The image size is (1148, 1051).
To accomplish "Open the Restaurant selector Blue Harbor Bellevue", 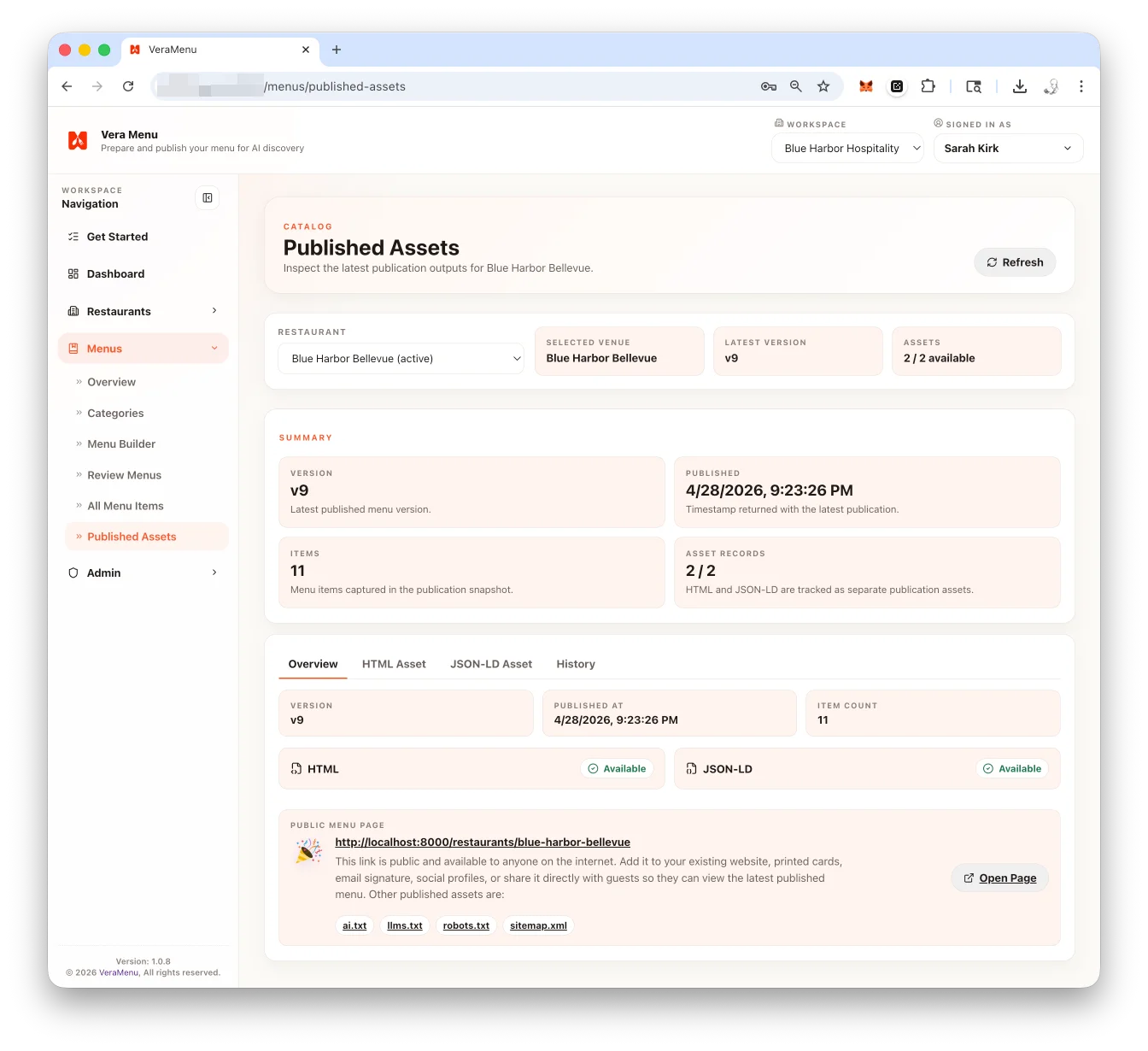I will point(401,359).
